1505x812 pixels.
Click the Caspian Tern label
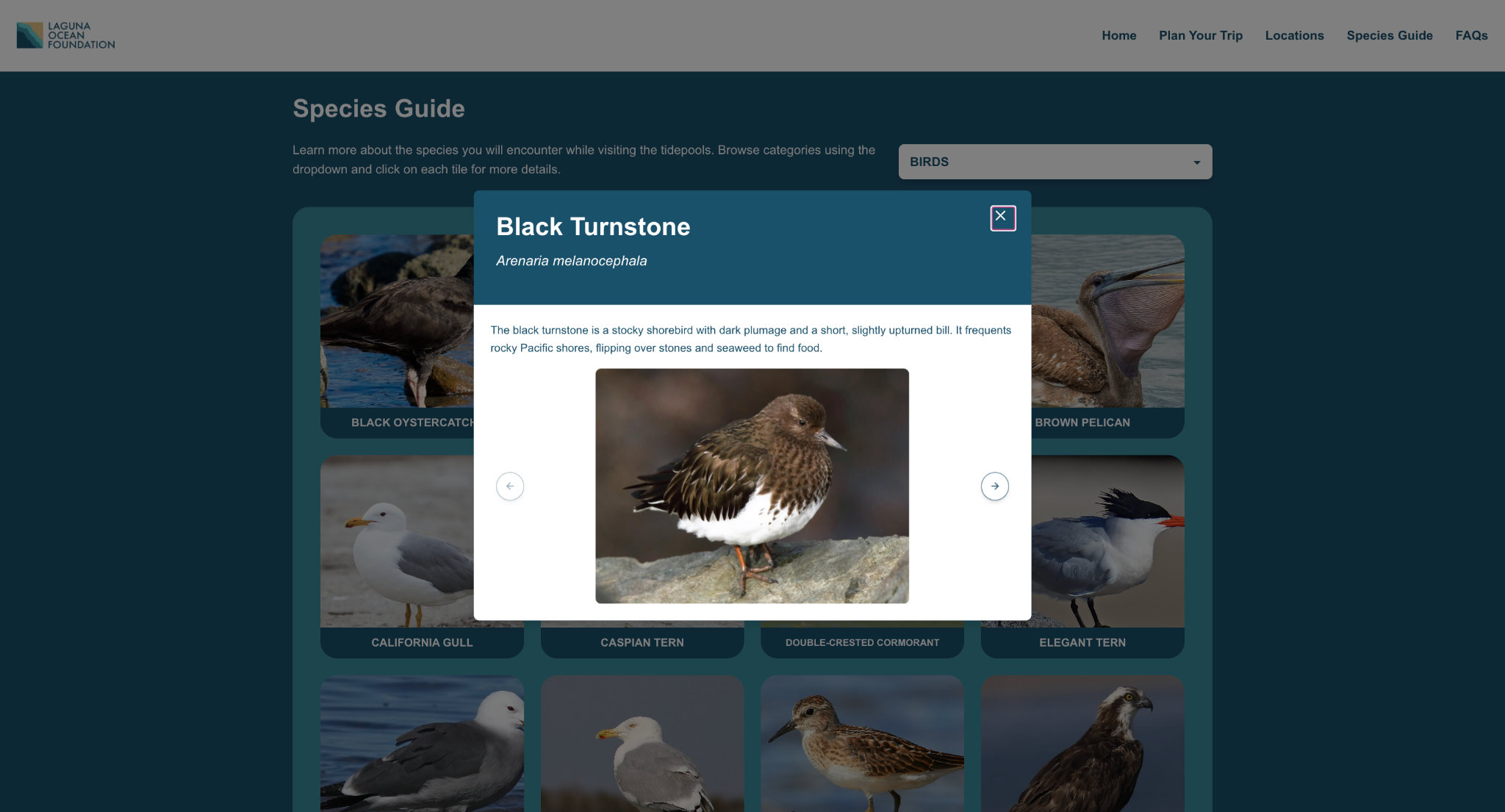(x=642, y=642)
